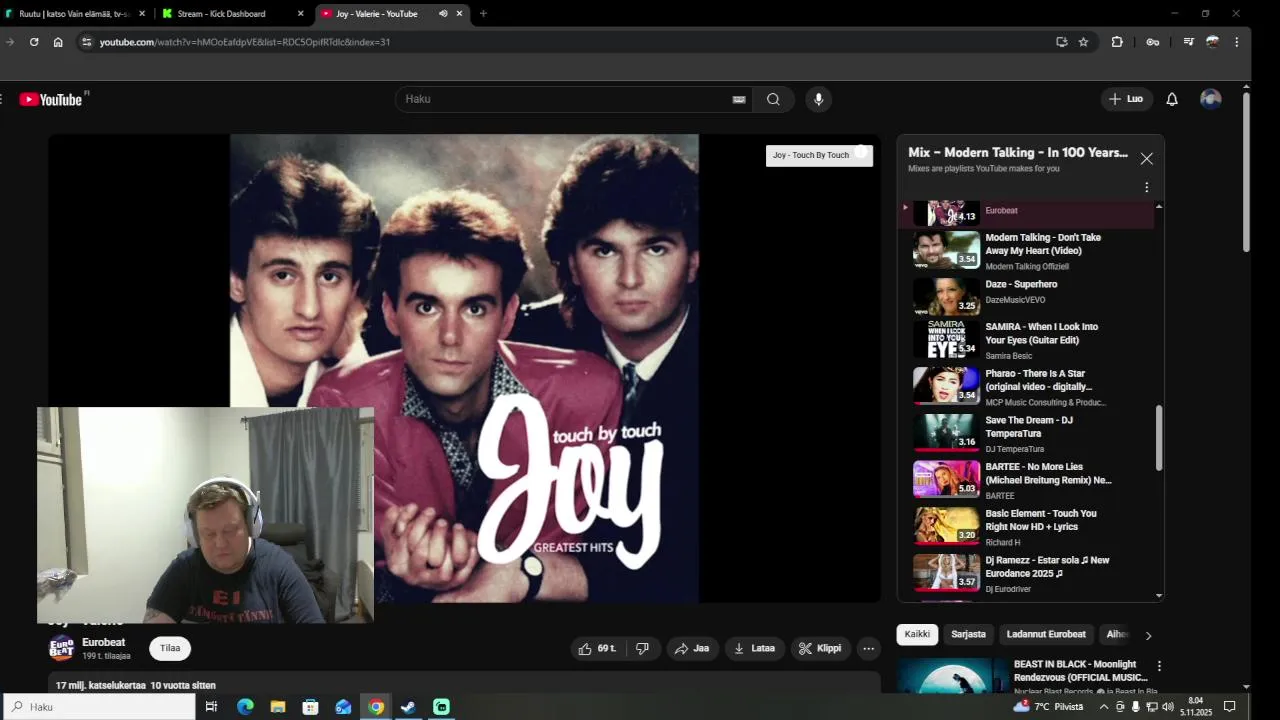Open File Explorer from the taskbar
The height and width of the screenshot is (720, 1280).
[x=278, y=707]
